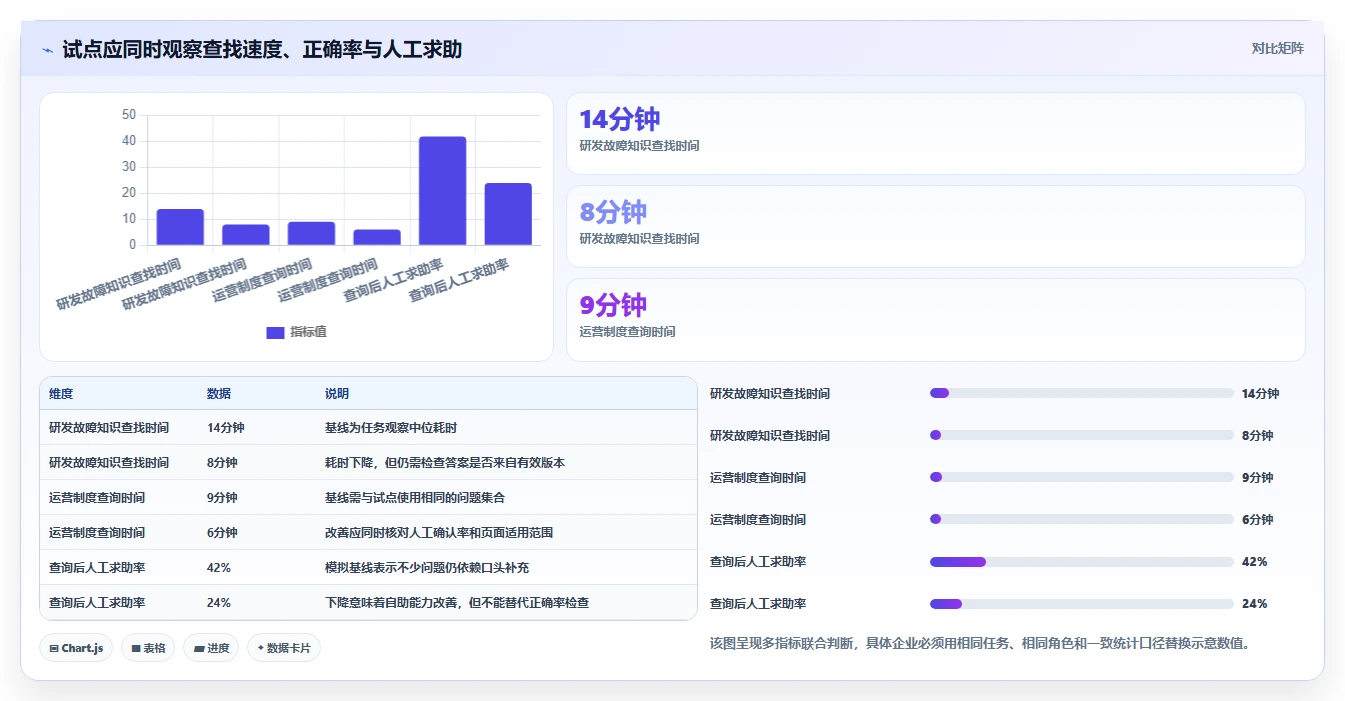Select the cell 基线需与试点使用相同的问题集合
Viewport: 1345px width, 701px height.
click(x=415, y=498)
